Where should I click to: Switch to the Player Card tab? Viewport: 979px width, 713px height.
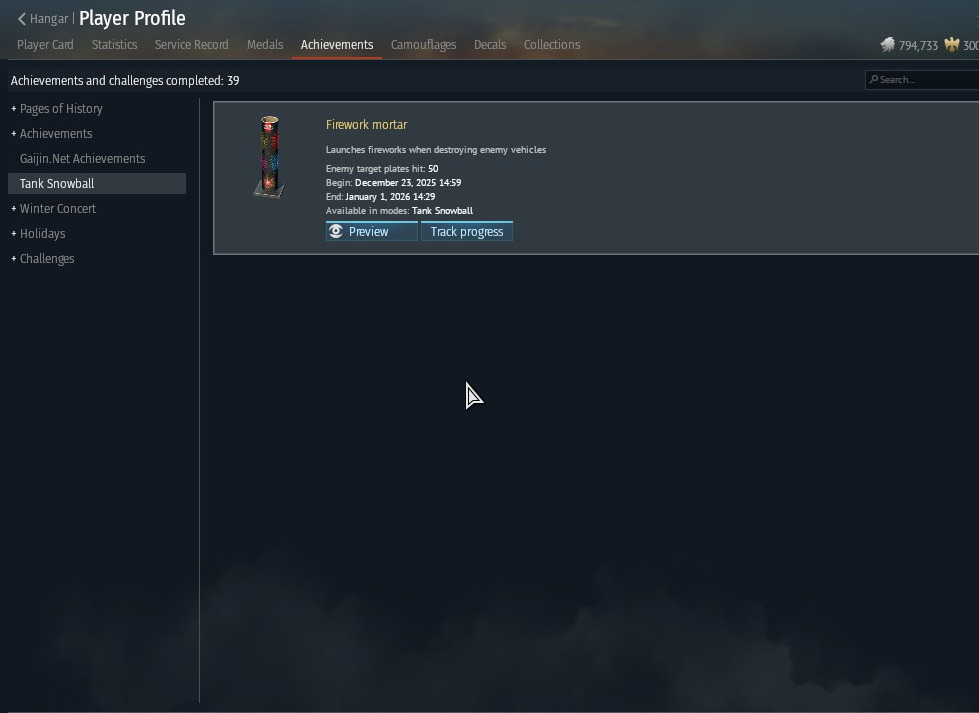pos(45,45)
